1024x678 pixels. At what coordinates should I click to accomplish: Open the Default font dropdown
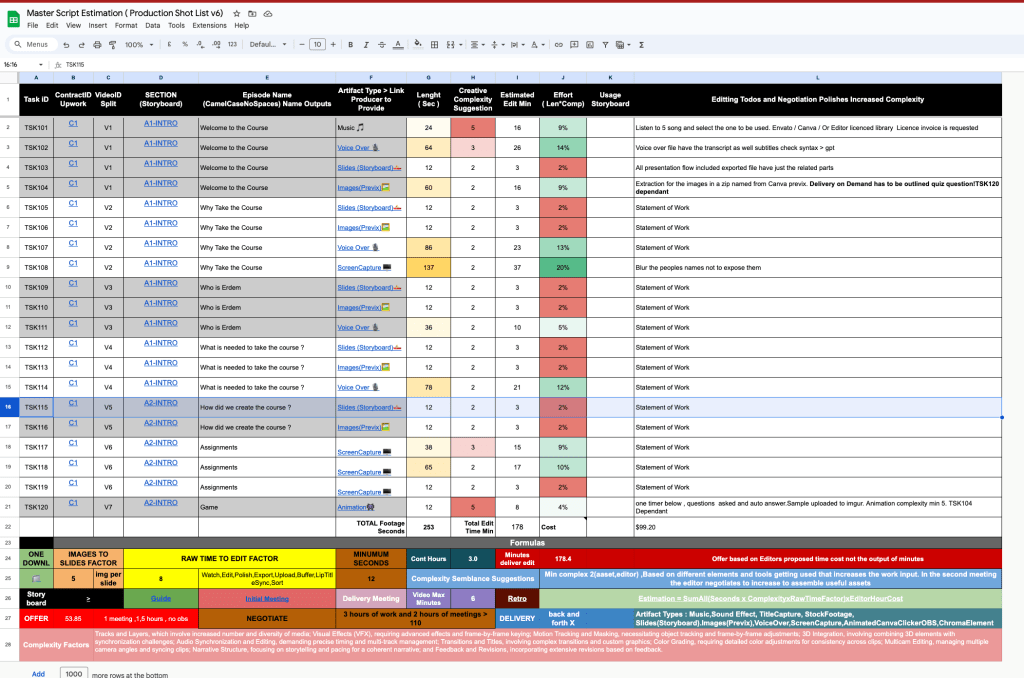point(268,44)
